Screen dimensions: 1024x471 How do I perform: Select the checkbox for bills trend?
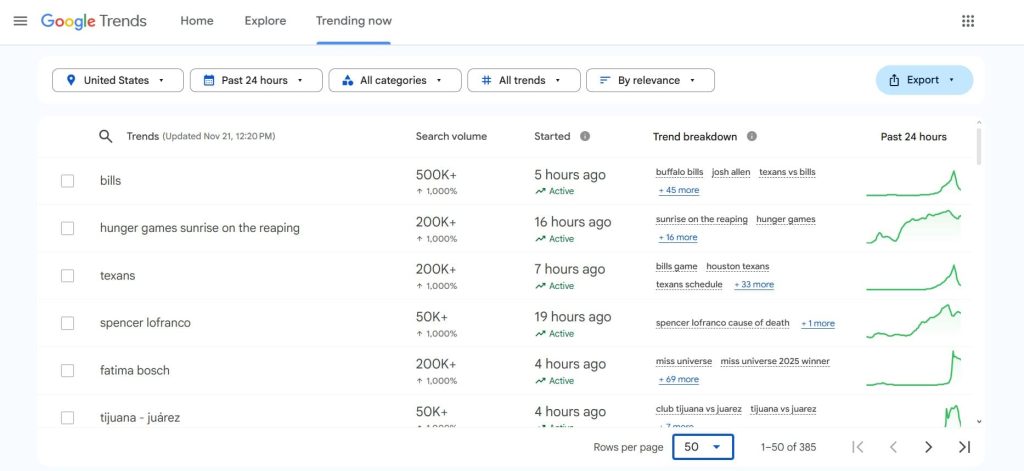pyautogui.click(x=67, y=181)
